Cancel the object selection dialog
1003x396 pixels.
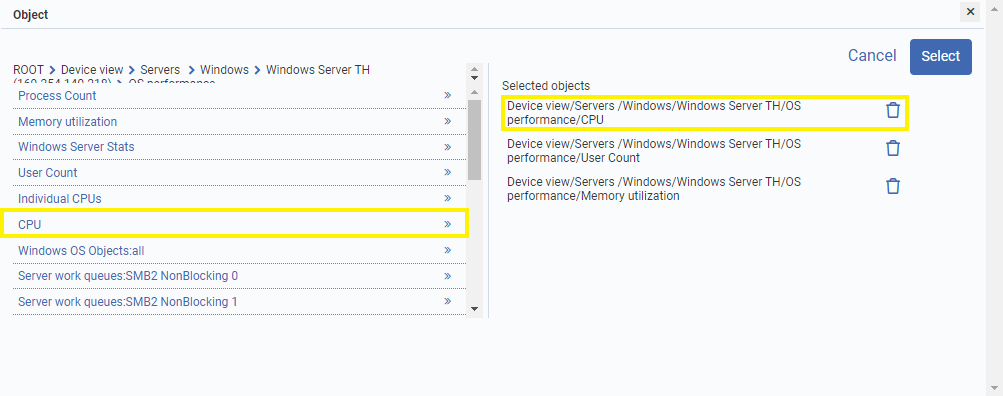(872, 56)
